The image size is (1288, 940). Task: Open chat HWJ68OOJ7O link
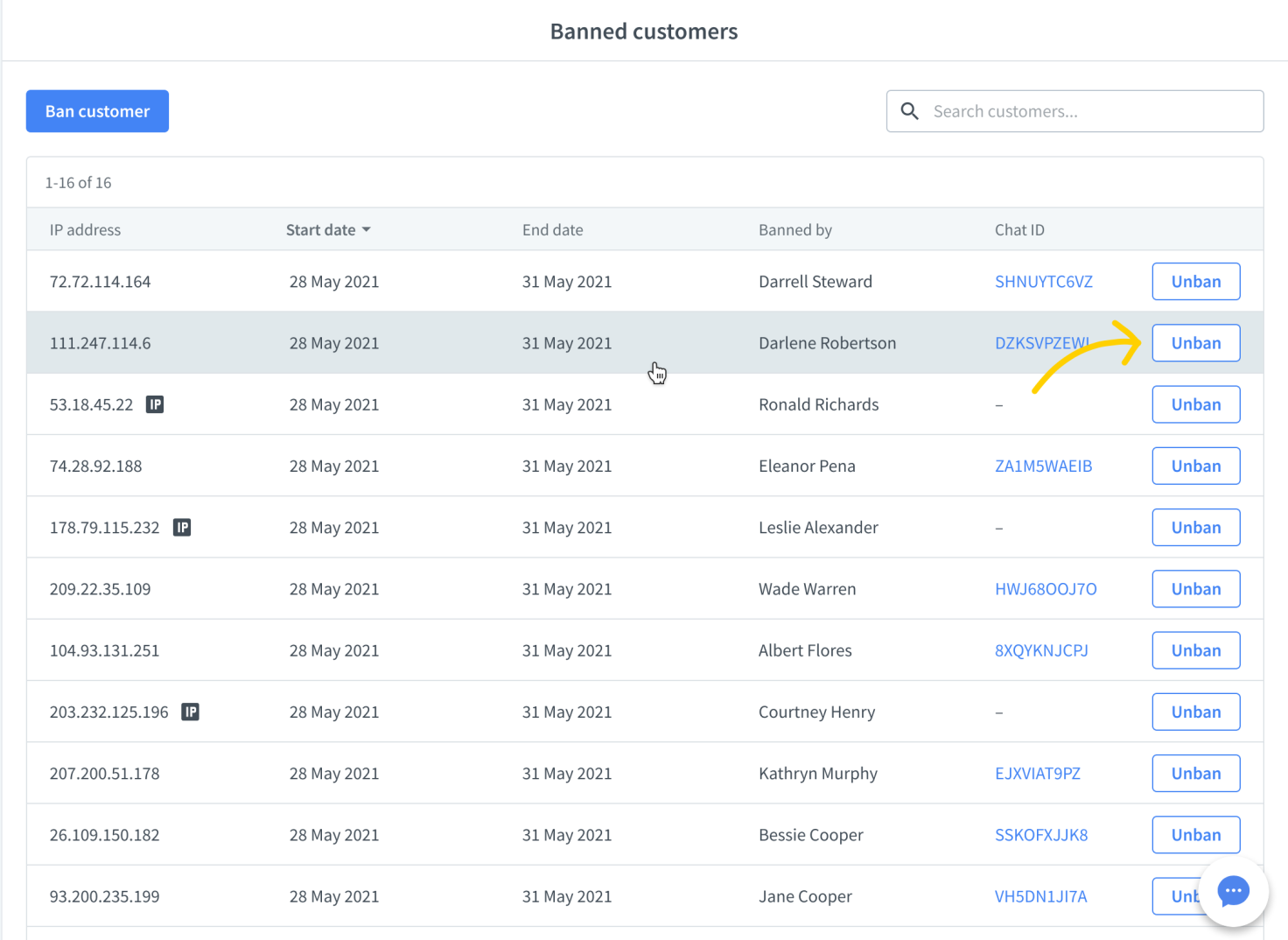click(x=1046, y=589)
